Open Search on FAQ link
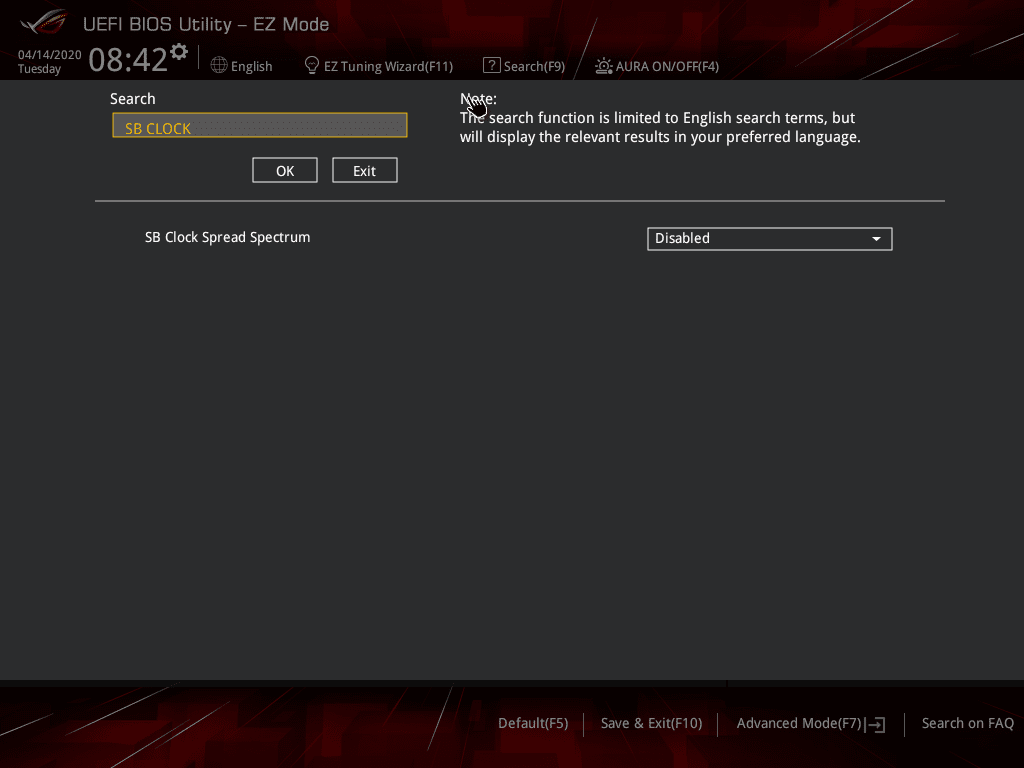This screenshot has width=1024, height=768. 967,723
